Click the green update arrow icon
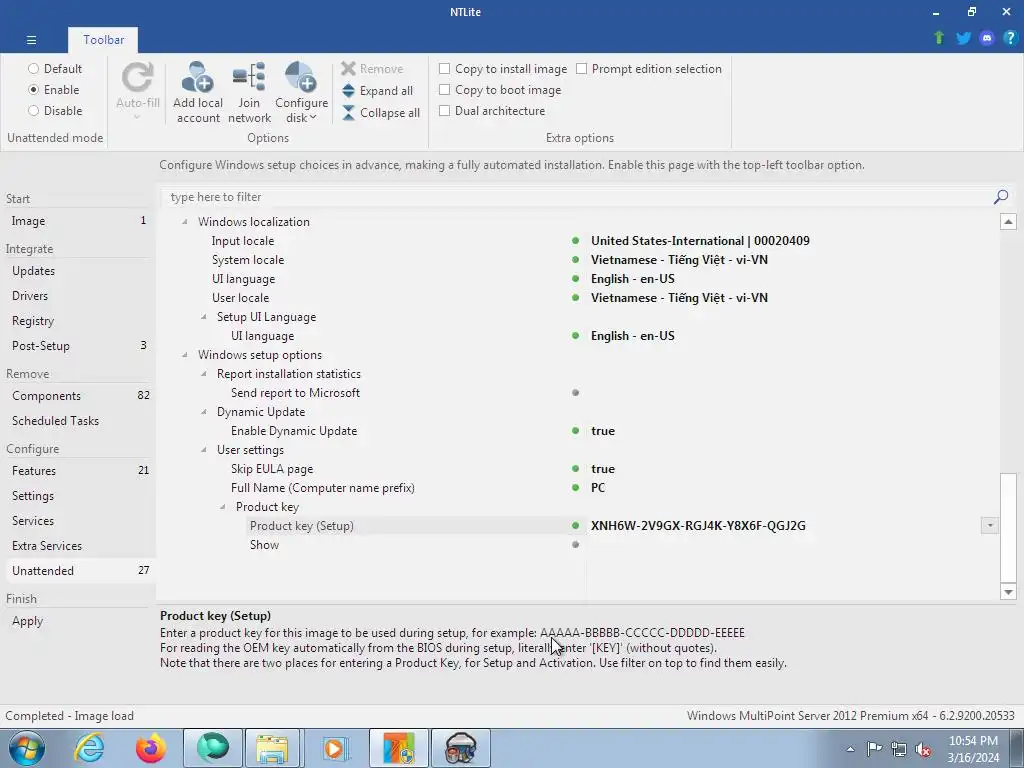 [939, 38]
